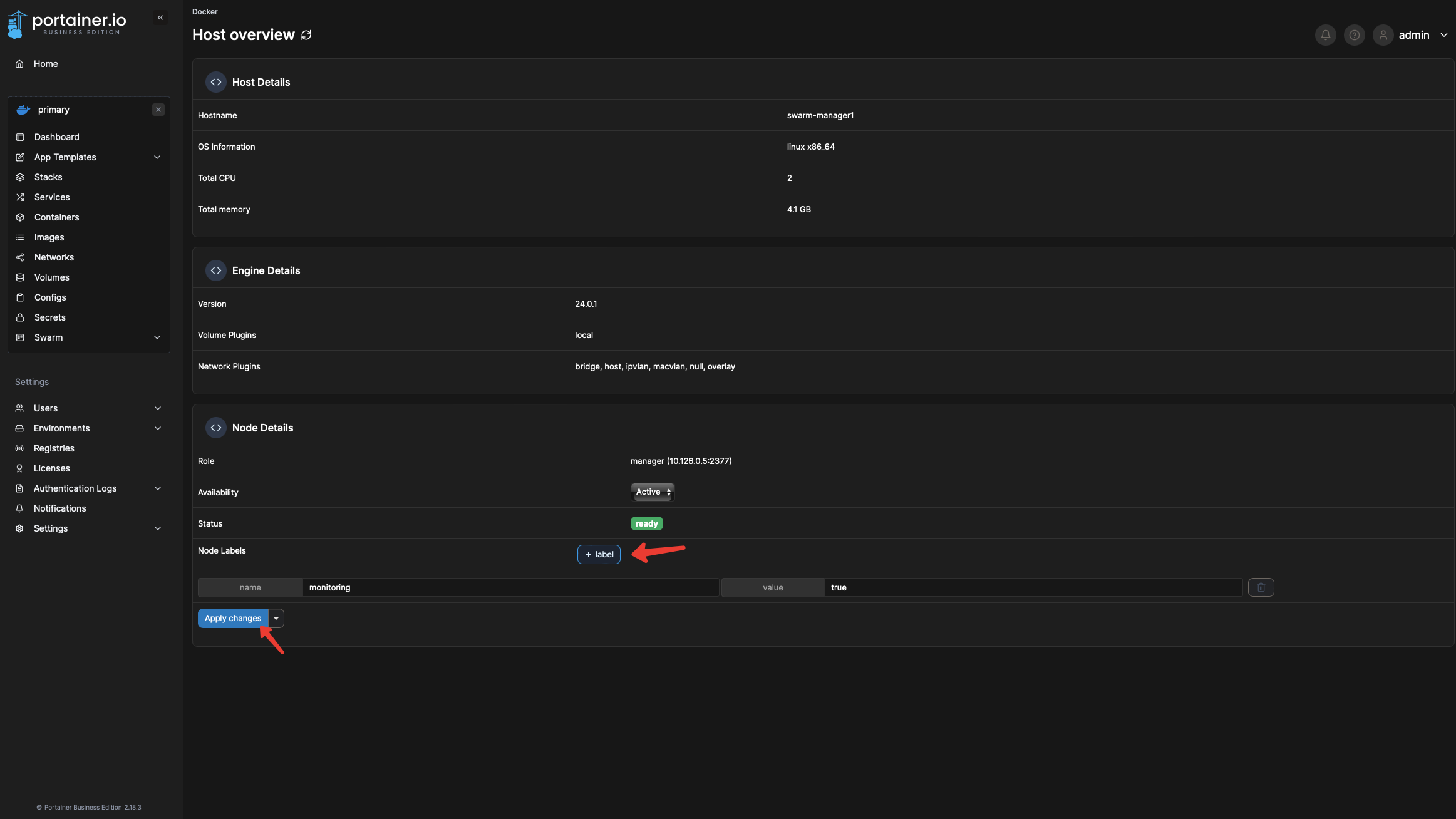
Task: Open Registries menu item
Action: pyautogui.click(x=54, y=448)
